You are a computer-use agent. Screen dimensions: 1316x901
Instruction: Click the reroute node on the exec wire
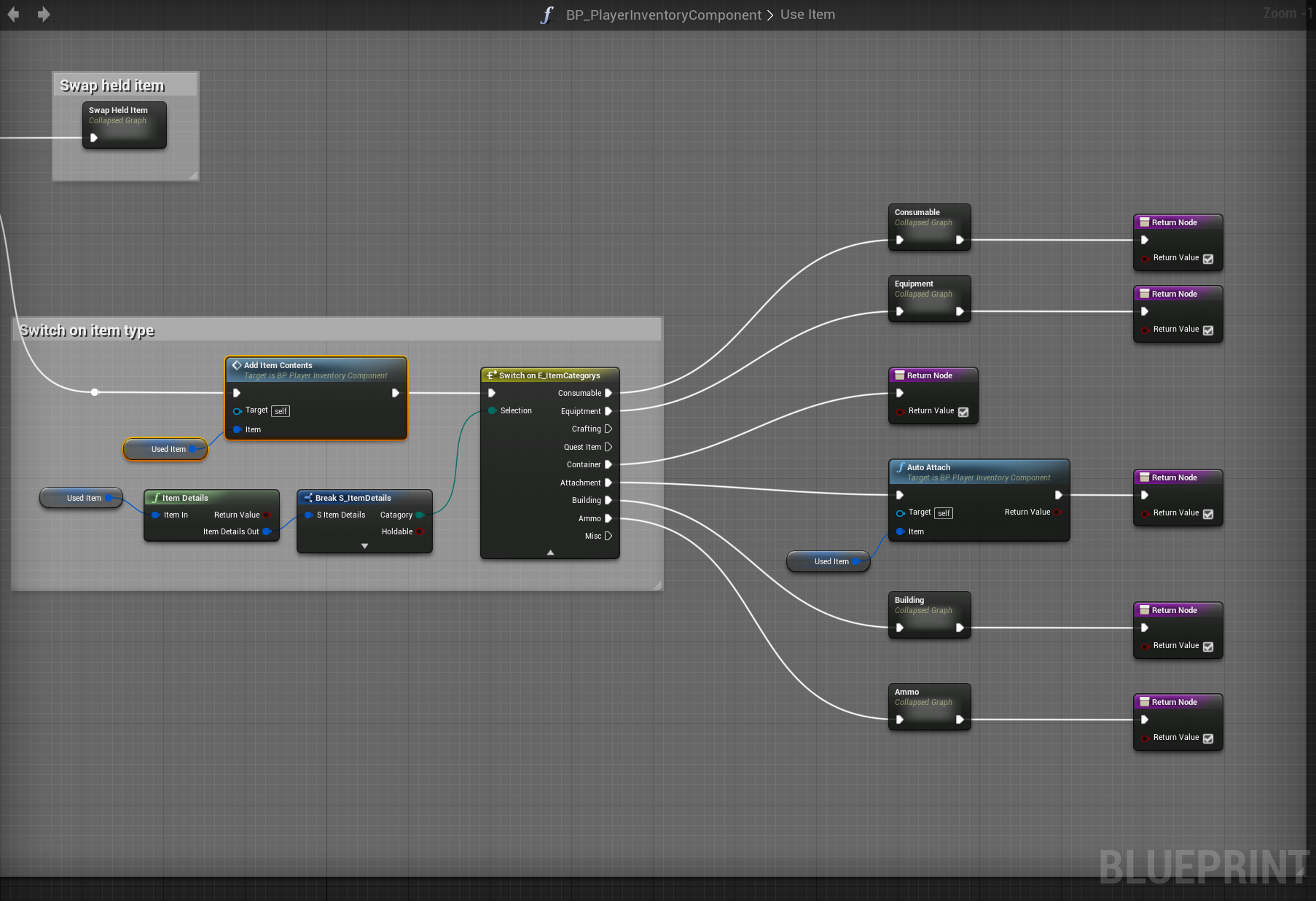95,392
